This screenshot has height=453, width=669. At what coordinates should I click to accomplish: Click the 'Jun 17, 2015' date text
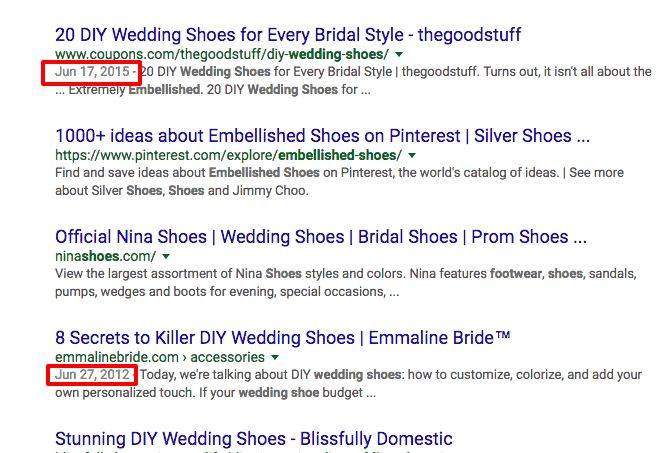pyautogui.click(x=92, y=72)
